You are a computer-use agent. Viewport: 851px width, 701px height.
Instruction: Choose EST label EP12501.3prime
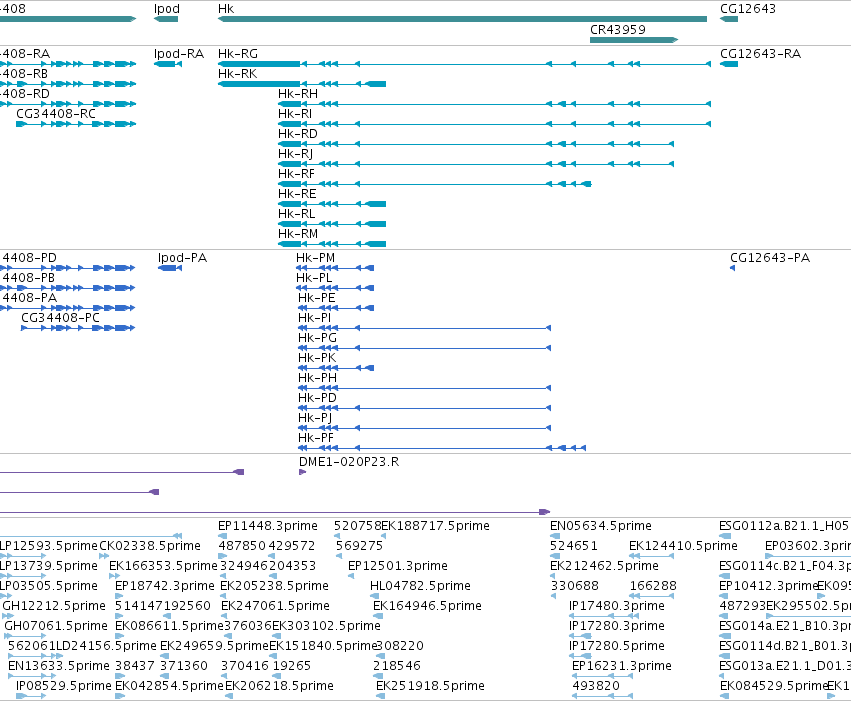(398, 566)
